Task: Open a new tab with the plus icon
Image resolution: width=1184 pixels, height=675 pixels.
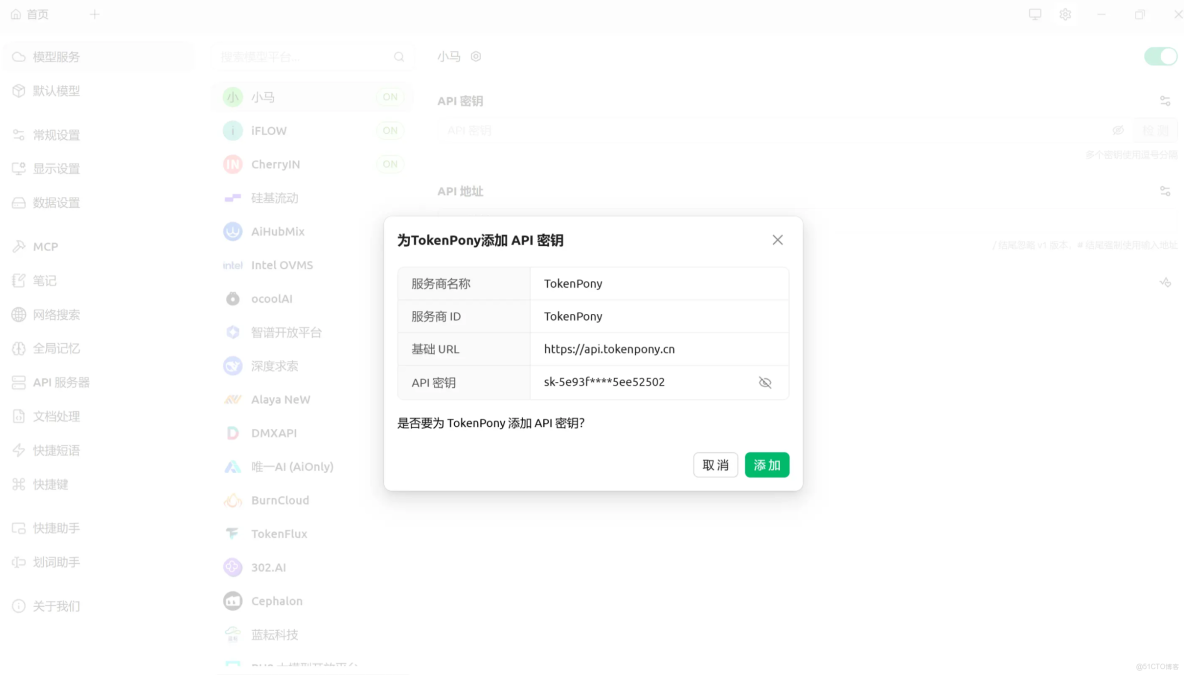Action: [94, 14]
